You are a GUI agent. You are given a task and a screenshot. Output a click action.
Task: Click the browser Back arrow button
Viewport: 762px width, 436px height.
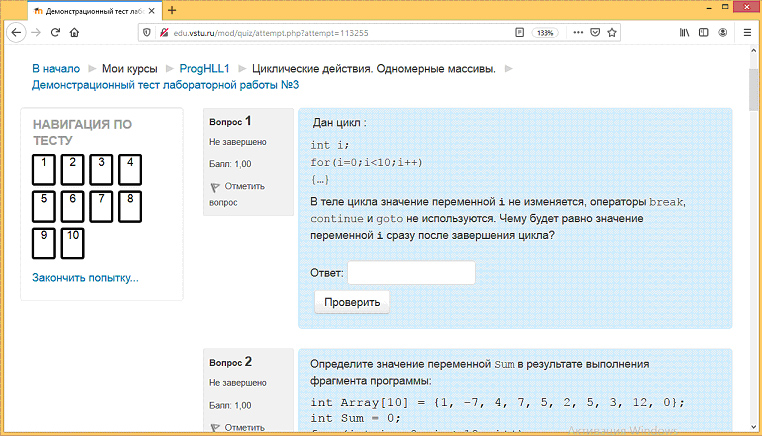click(16, 32)
